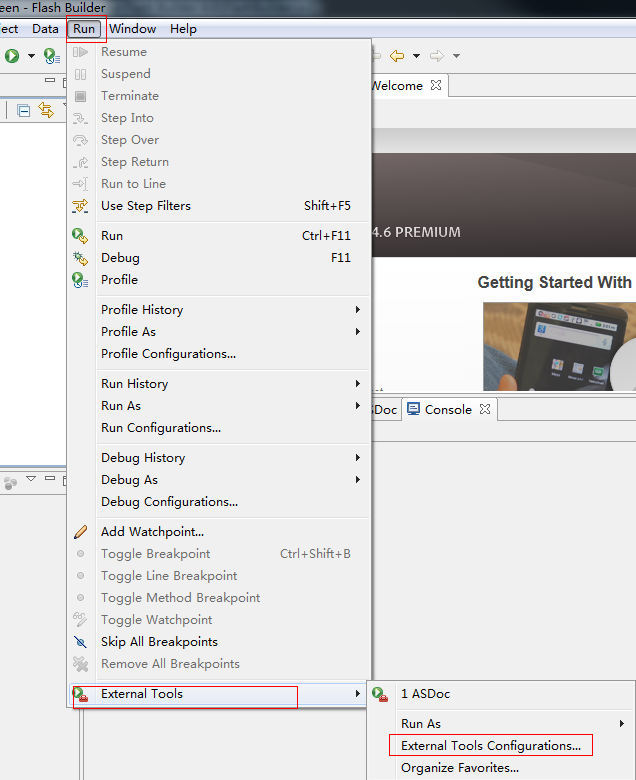Open the dropdown arrow beside the Run toolbar icon
The width and height of the screenshot is (636, 780).
pos(31,56)
